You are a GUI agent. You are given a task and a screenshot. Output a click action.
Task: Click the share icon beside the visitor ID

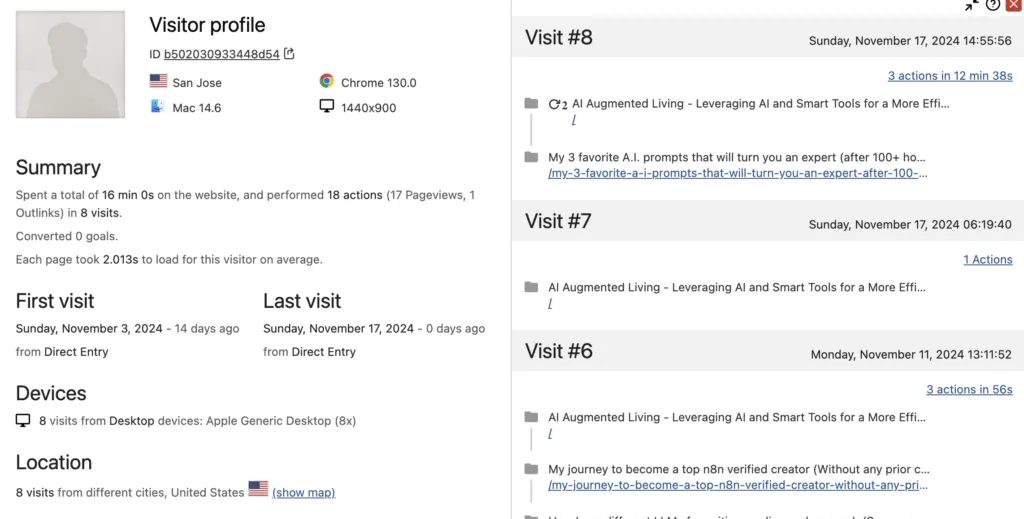290,54
